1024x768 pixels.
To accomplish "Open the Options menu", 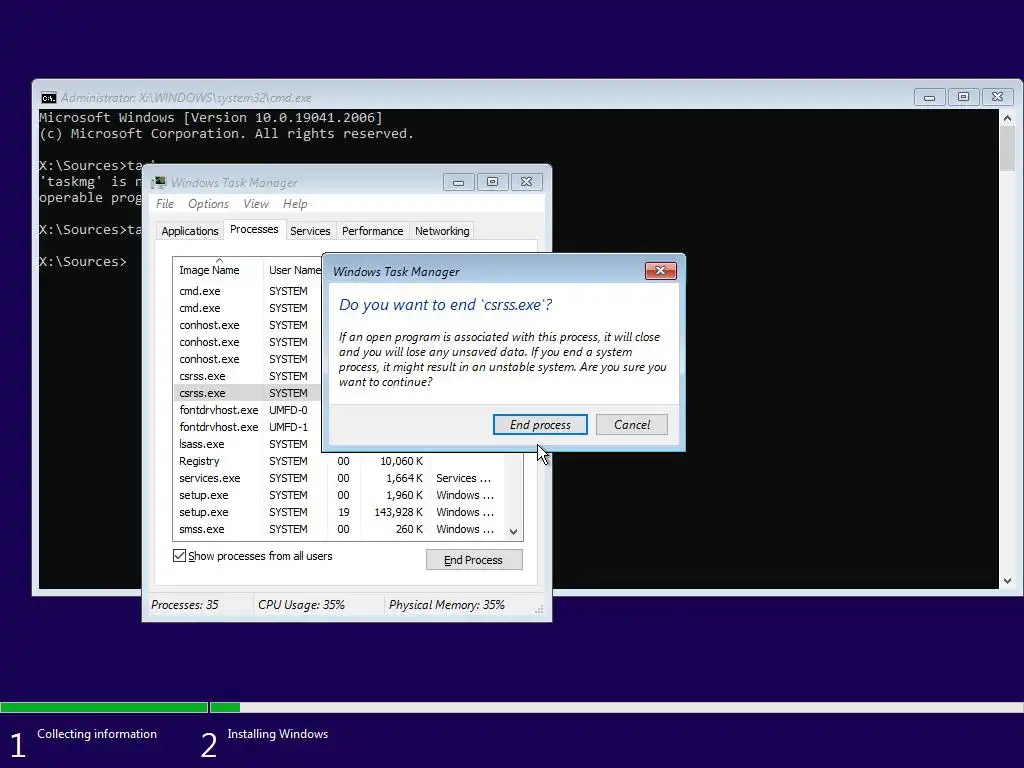I will click(208, 204).
